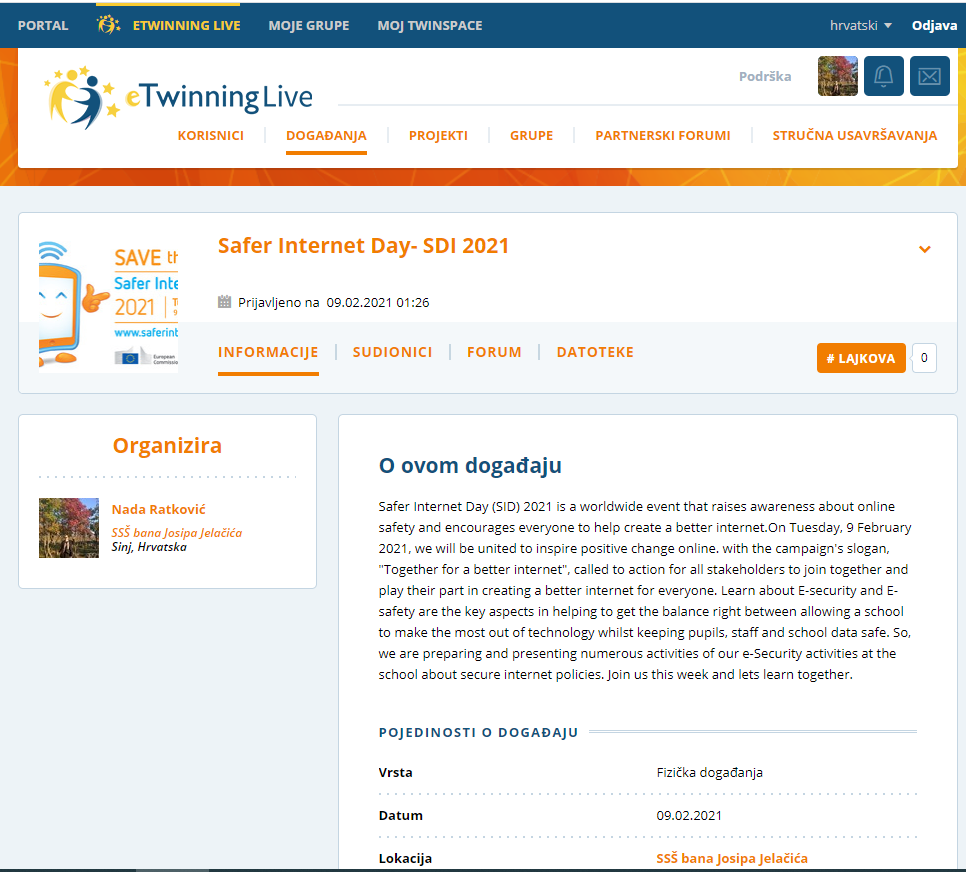Click the eTwinning icon beside ETWINNING LIVE
This screenshot has height=872, width=966.
tap(108, 25)
